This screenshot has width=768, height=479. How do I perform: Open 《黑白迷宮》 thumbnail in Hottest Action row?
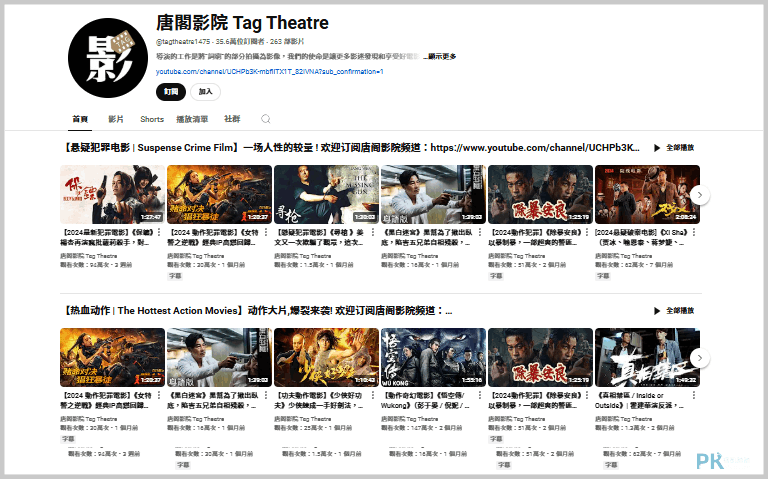pos(219,358)
